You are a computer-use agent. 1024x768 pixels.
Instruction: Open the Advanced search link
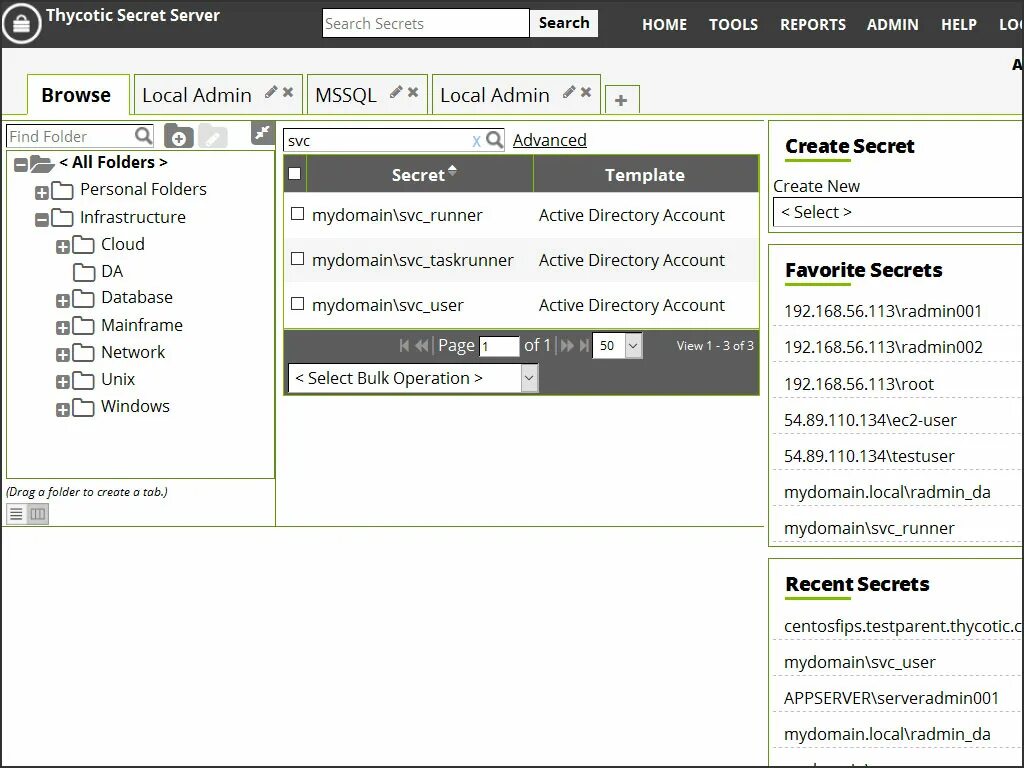(x=549, y=140)
